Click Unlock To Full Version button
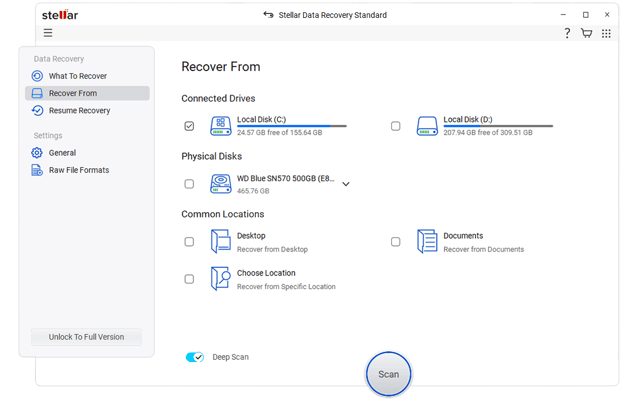This screenshot has height=404, width=625. pyautogui.click(x=86, y=337)
